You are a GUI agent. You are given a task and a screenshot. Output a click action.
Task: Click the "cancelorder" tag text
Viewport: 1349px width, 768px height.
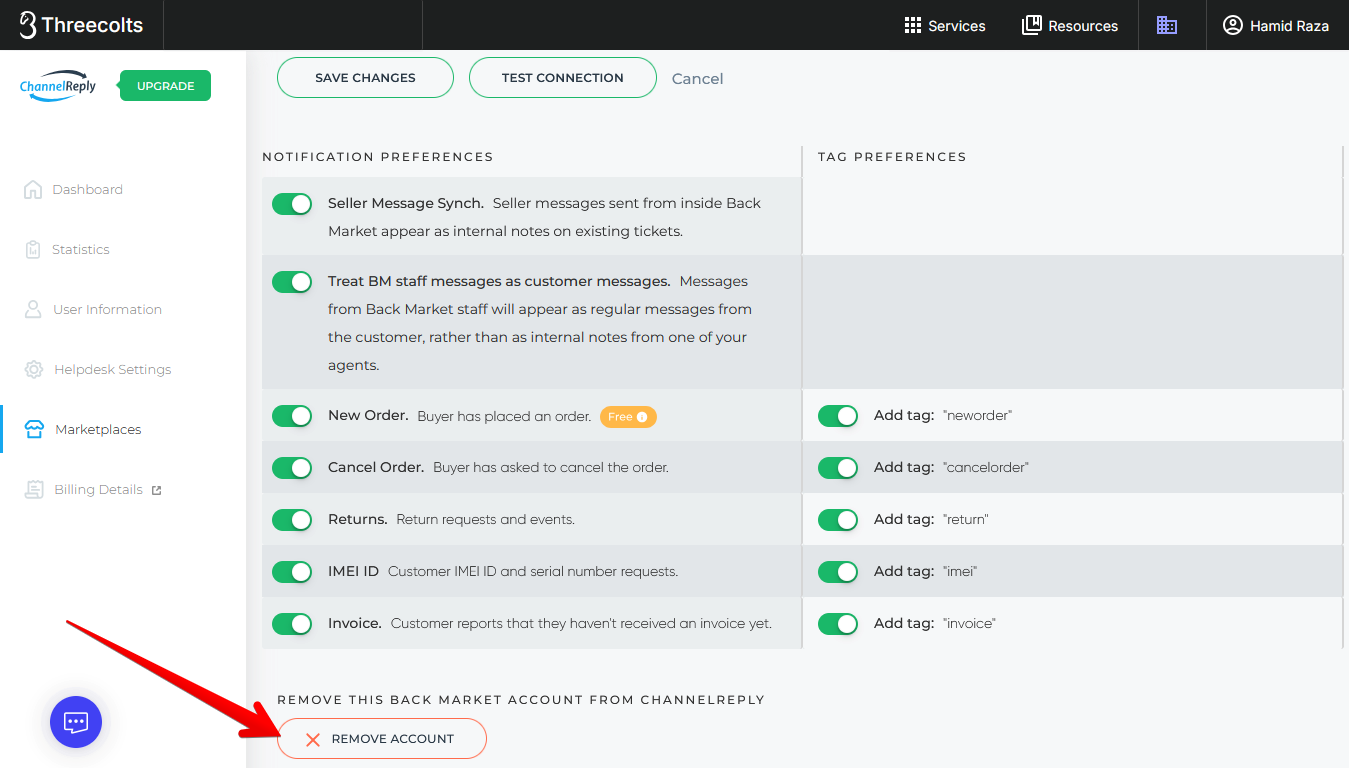pyautogui.click(x=986, y=468)
